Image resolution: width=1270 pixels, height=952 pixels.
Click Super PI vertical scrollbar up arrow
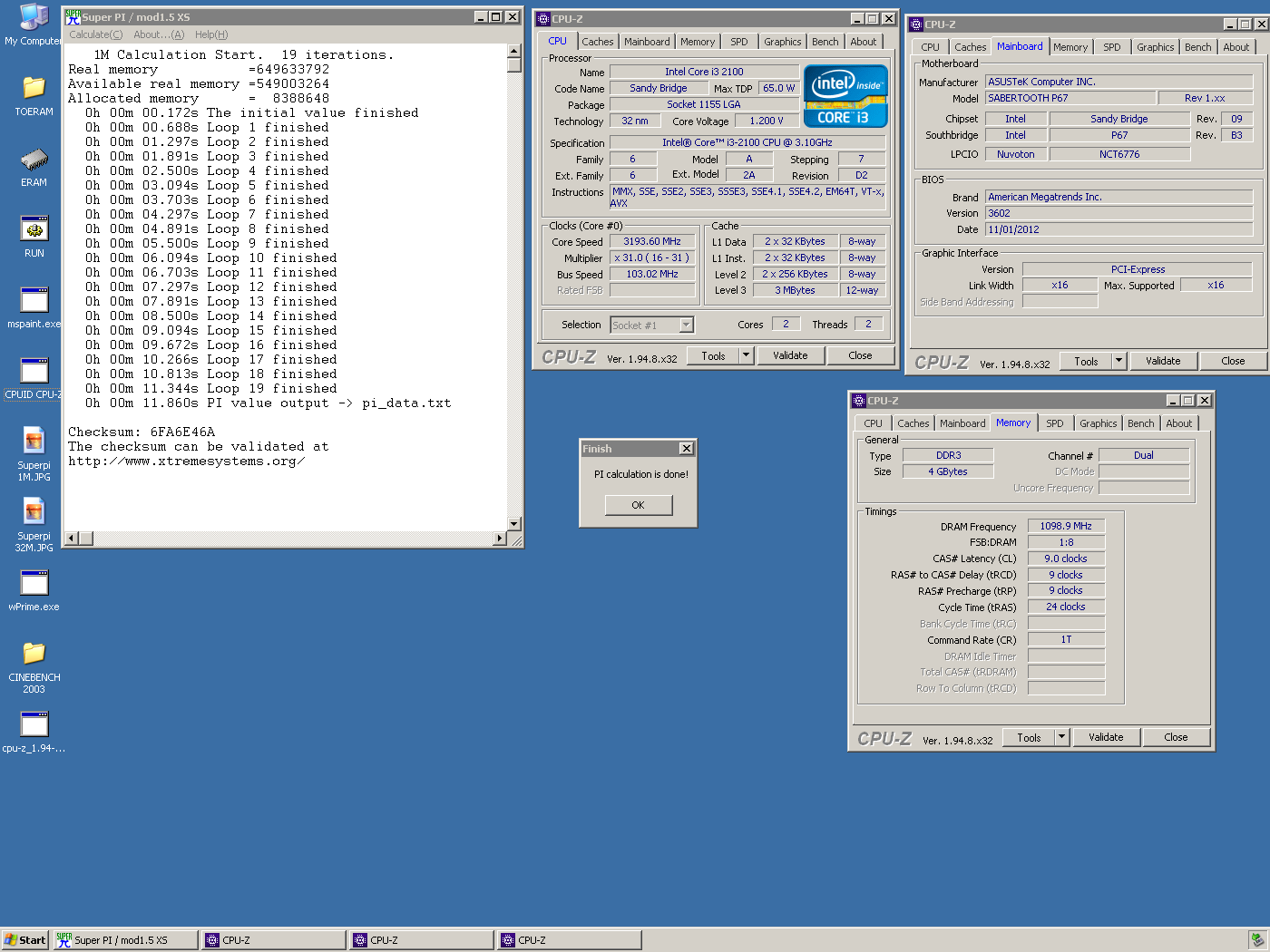514,51
